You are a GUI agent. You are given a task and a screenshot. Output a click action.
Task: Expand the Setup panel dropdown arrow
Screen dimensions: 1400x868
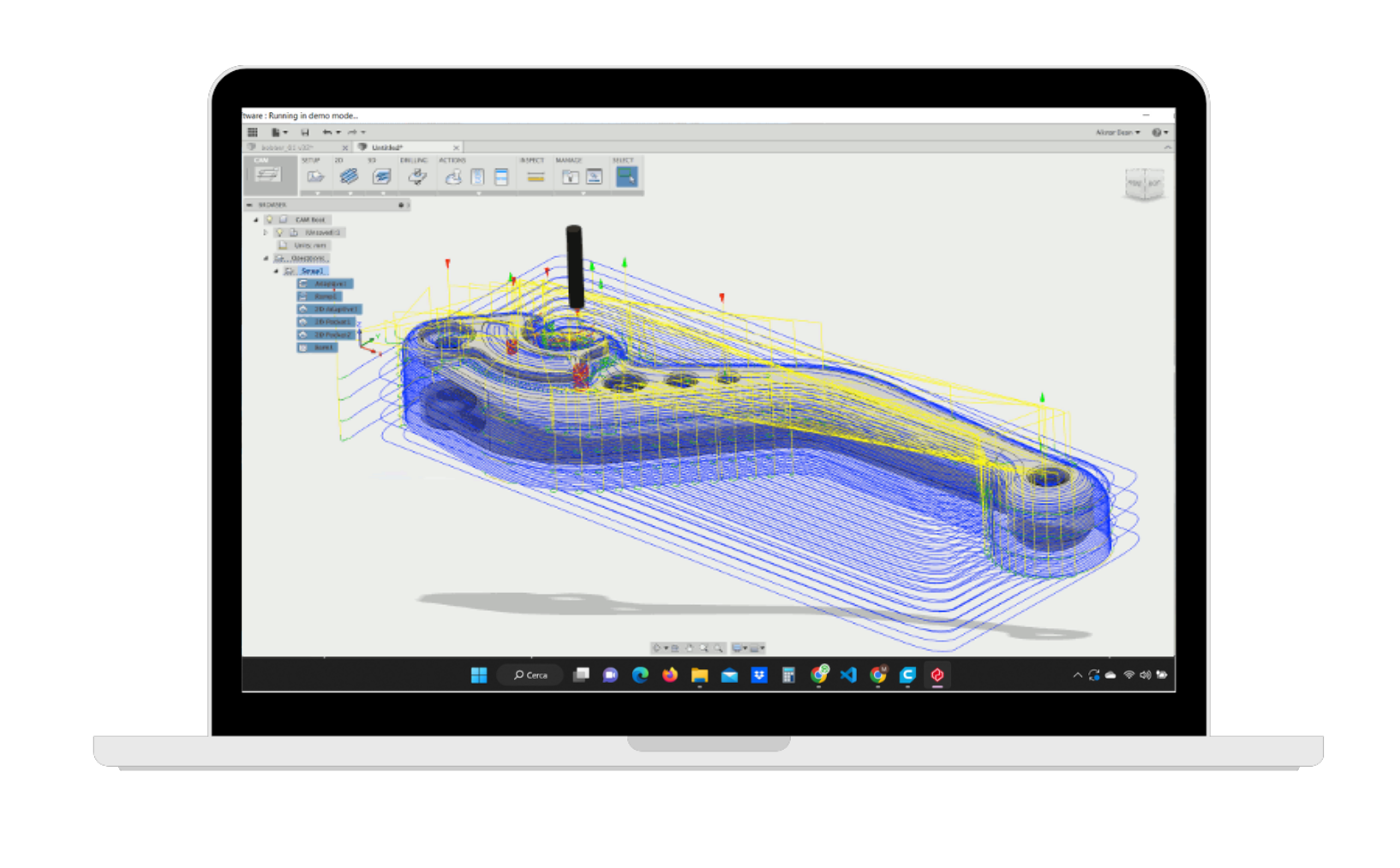point(317,194)
